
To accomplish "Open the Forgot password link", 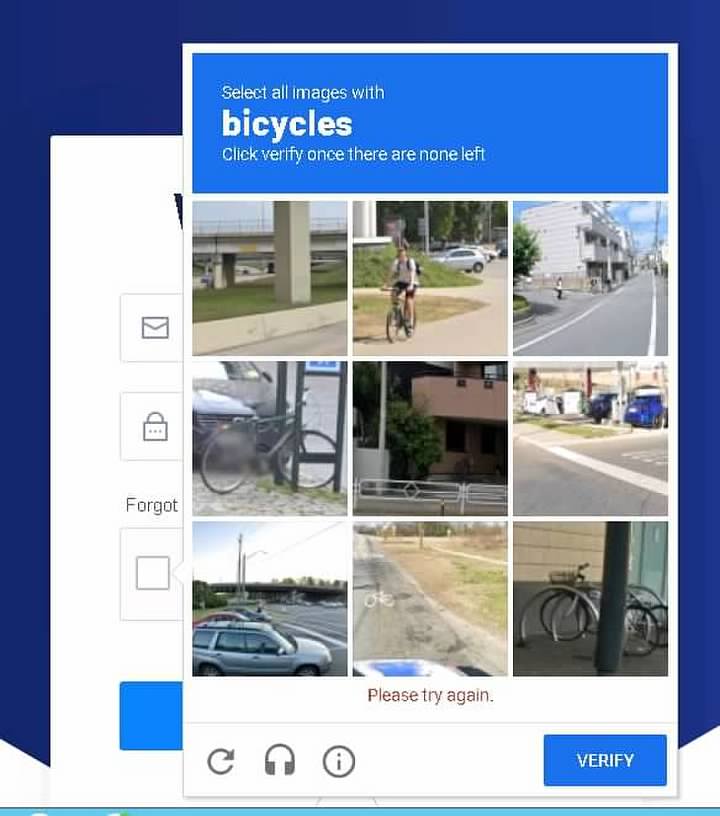I will (x=152, y=505).
